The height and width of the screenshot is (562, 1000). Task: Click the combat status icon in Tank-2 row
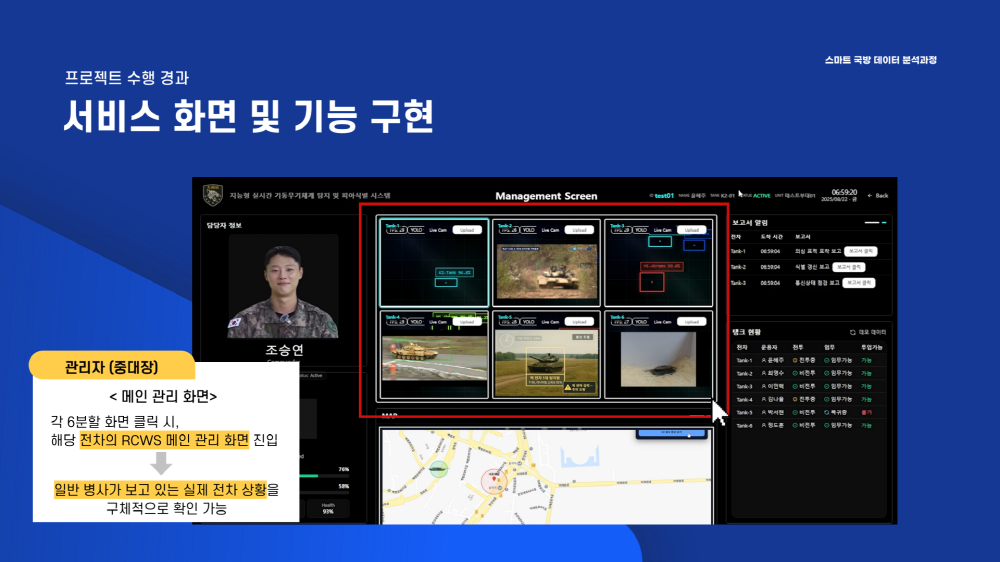795,373
